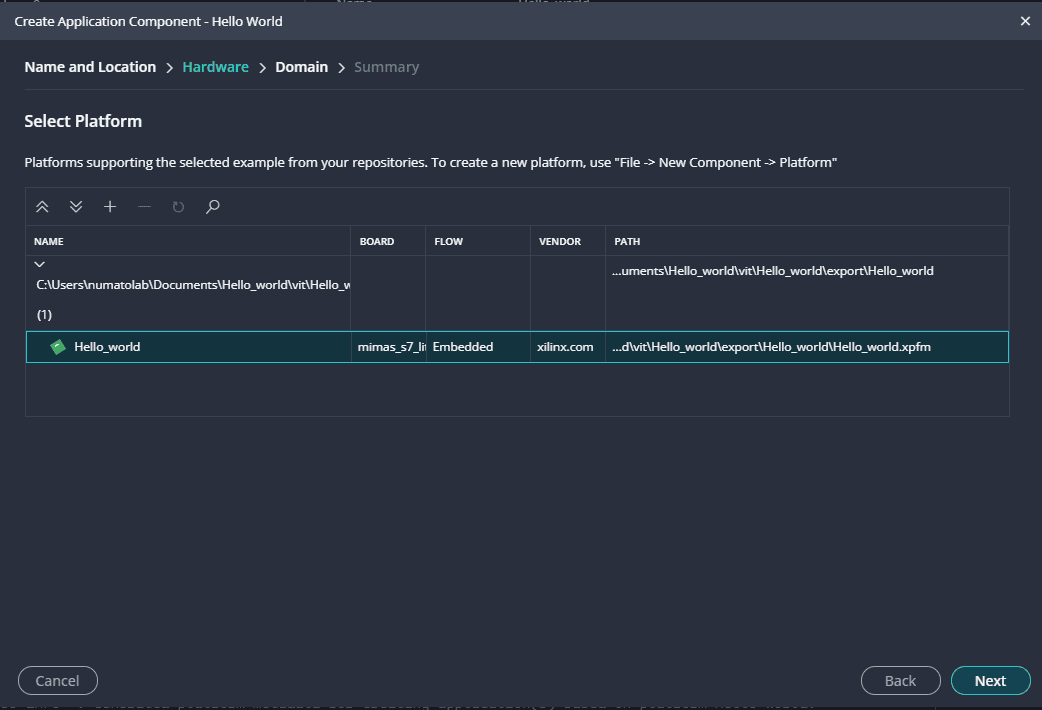Expand all platform tree entries

[76, 207]
